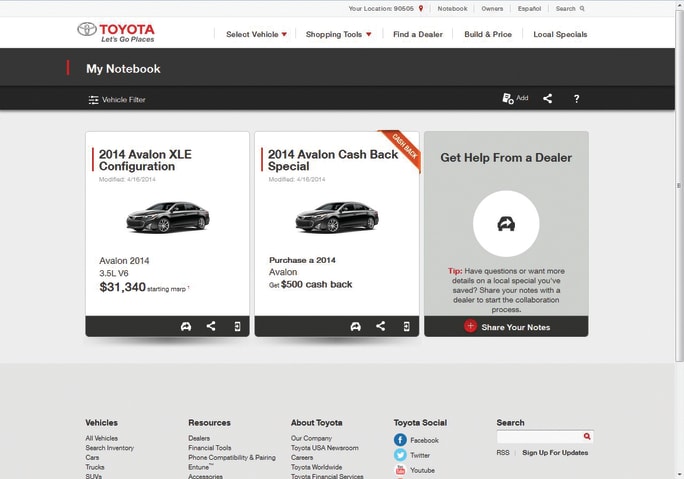Click the Facebook icon in footer
The width and height of the screenshot is (684, 479).
pyautogui.click(x=400, y=440)
